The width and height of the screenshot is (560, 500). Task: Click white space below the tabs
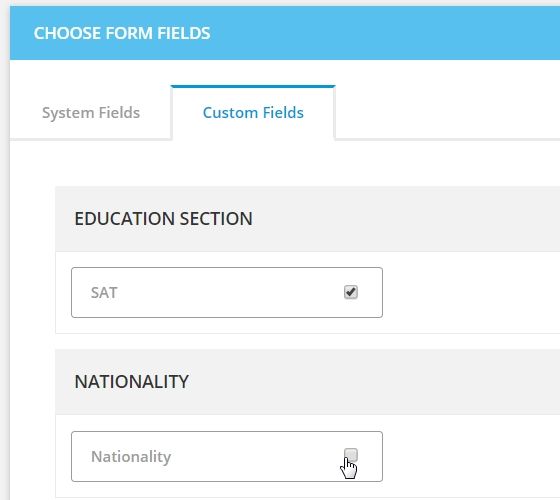285,162
